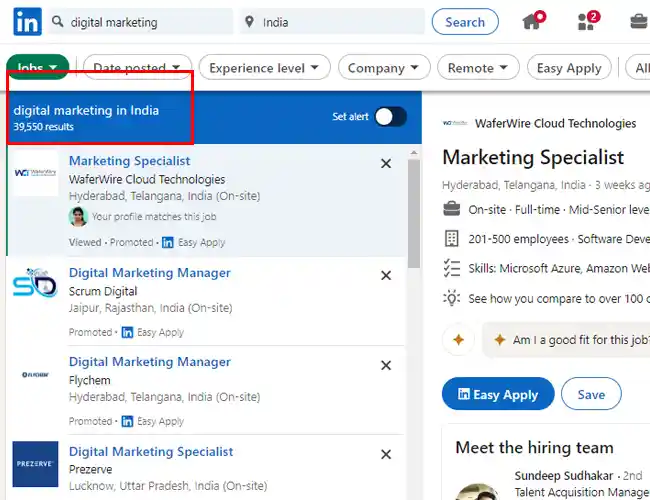650x500 pixels.
Task: Click 'Flychem' company name text
Action: point(90,381)
